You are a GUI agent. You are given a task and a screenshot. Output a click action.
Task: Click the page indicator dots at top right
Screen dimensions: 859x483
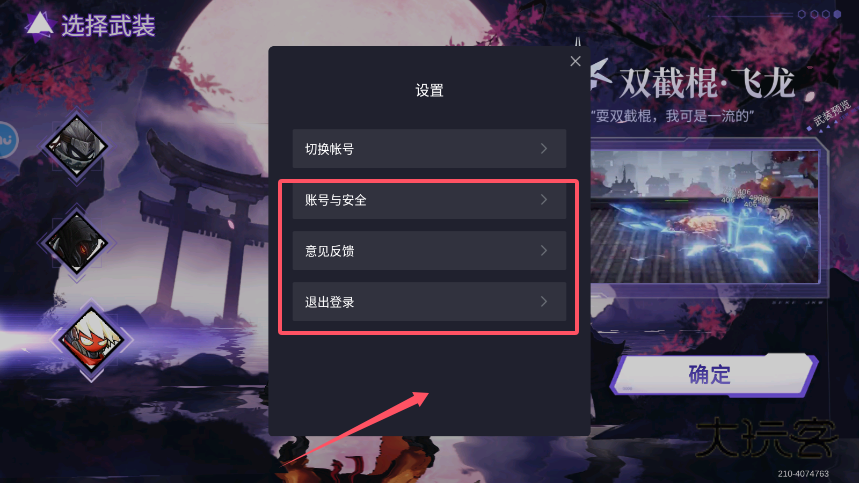point(819,14)
